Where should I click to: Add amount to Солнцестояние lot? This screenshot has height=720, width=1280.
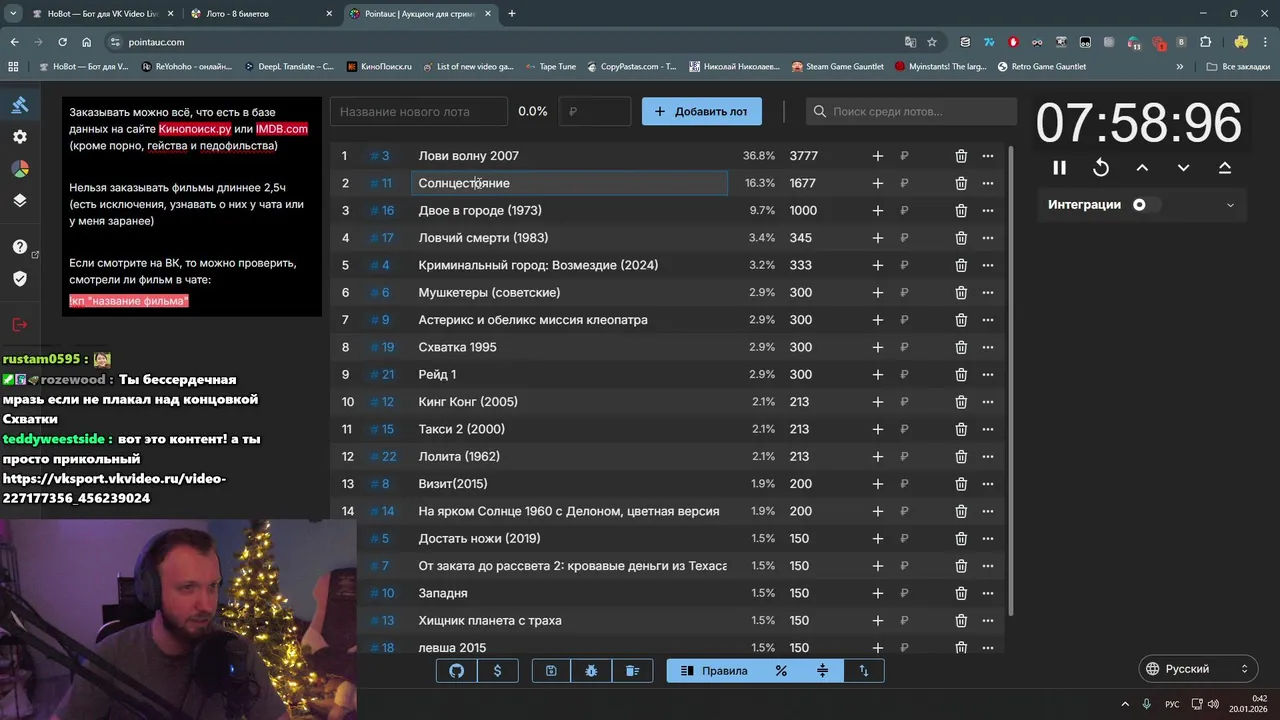point(877,183)
